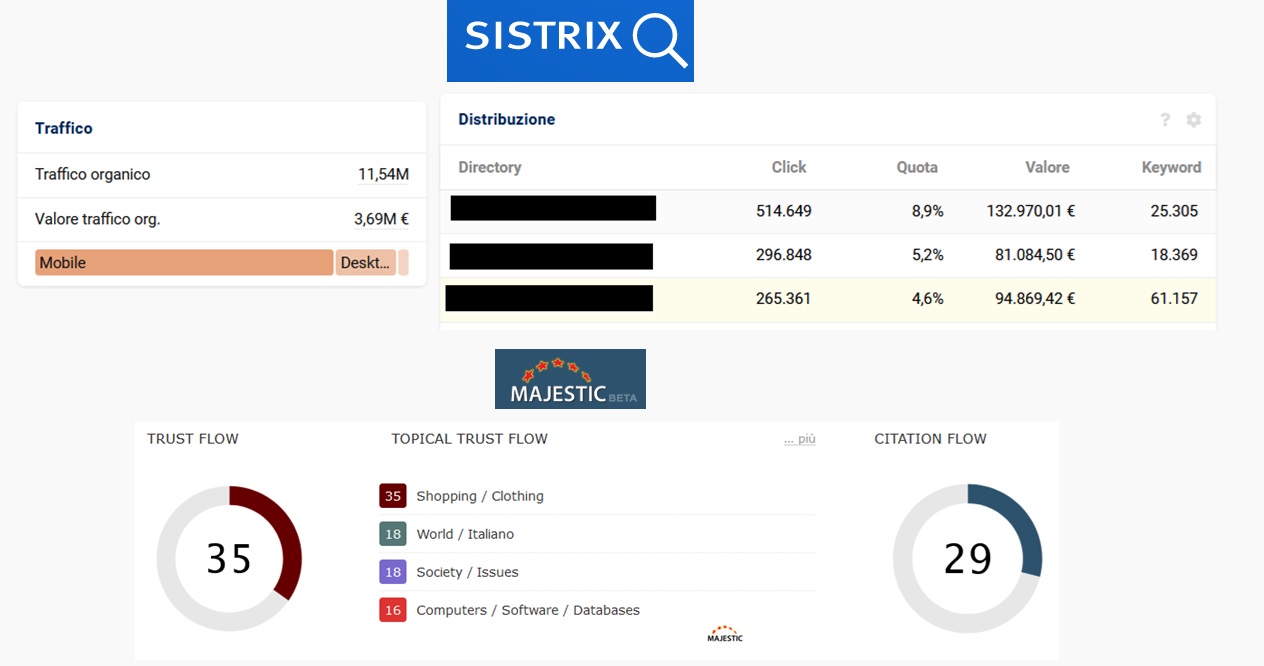Click the small Majestic logo below topics
This screenshot has height=666, width=1264.
725,634
